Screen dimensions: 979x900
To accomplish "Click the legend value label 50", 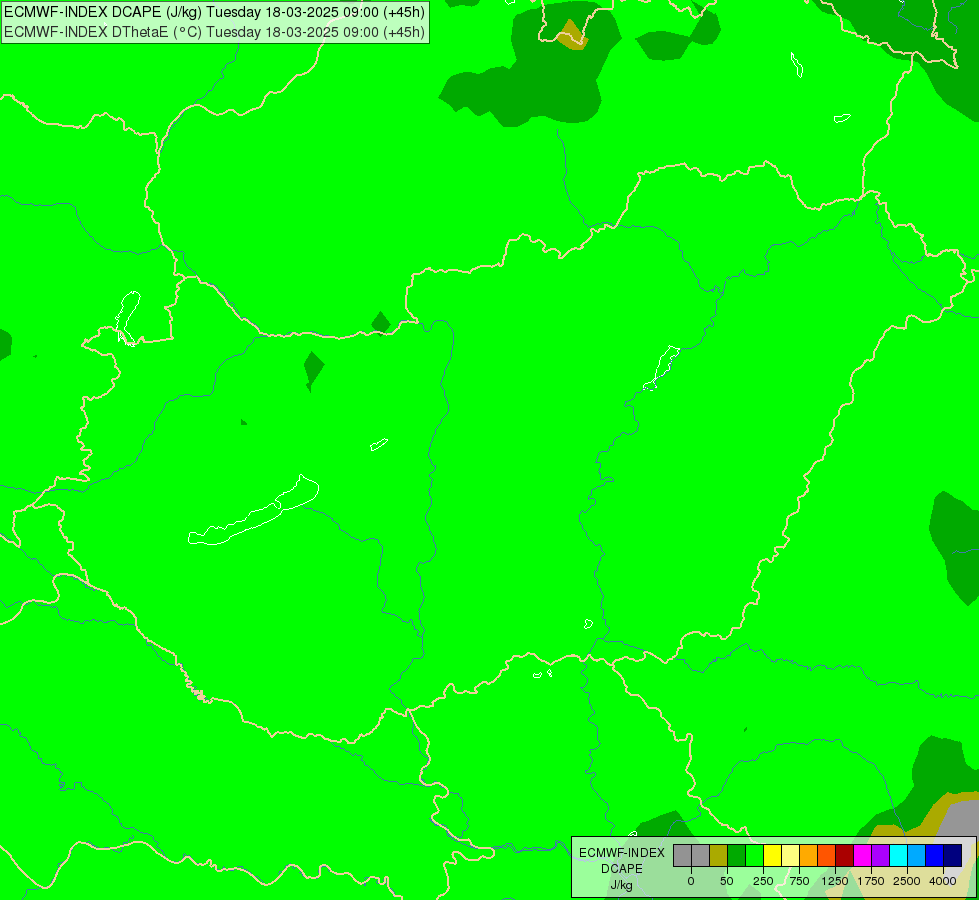I will tap(727, 881).
